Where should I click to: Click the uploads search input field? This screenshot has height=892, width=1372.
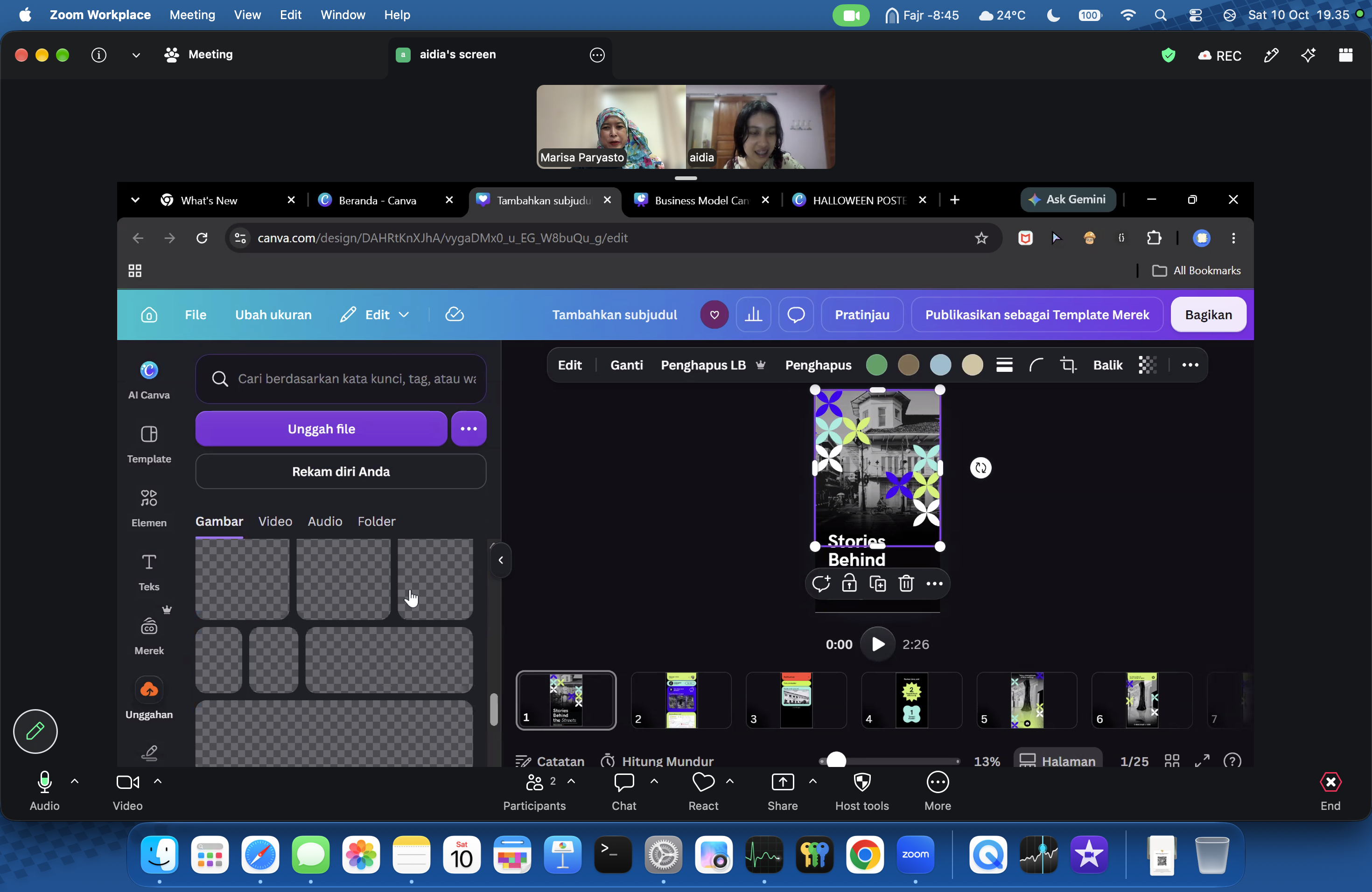[341, 378]
